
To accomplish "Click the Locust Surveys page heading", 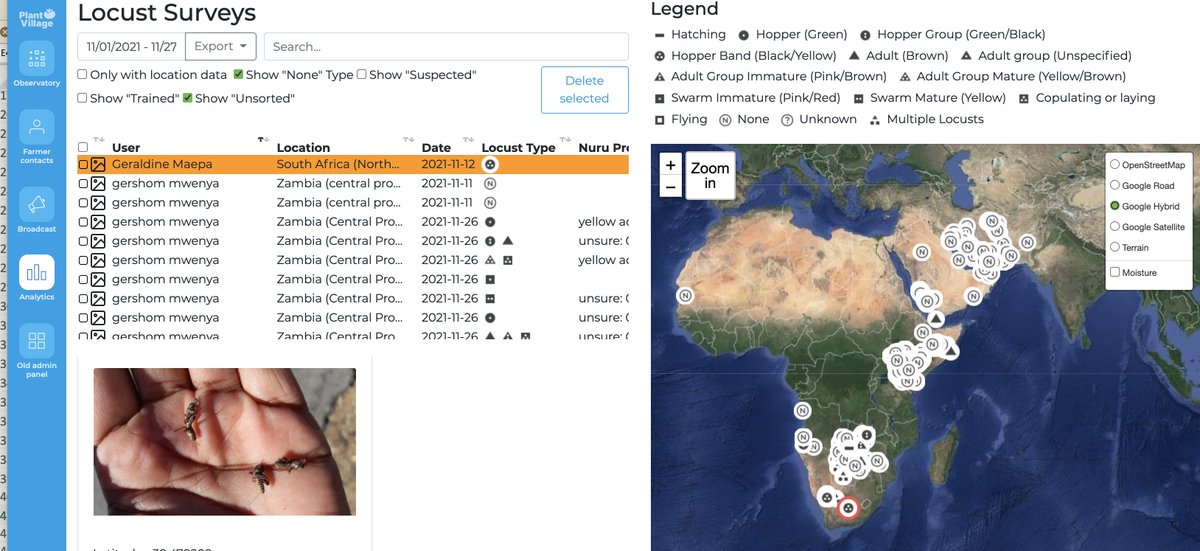I will point(167,13).
